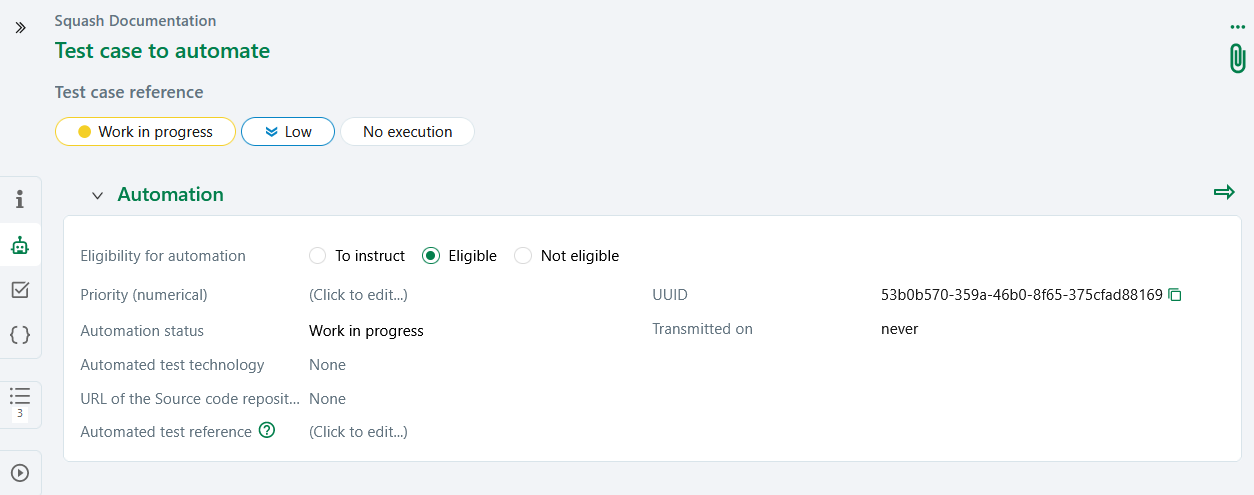Show help for Automated test reference
Screen dimensions: 1254x495
point(267,431)
